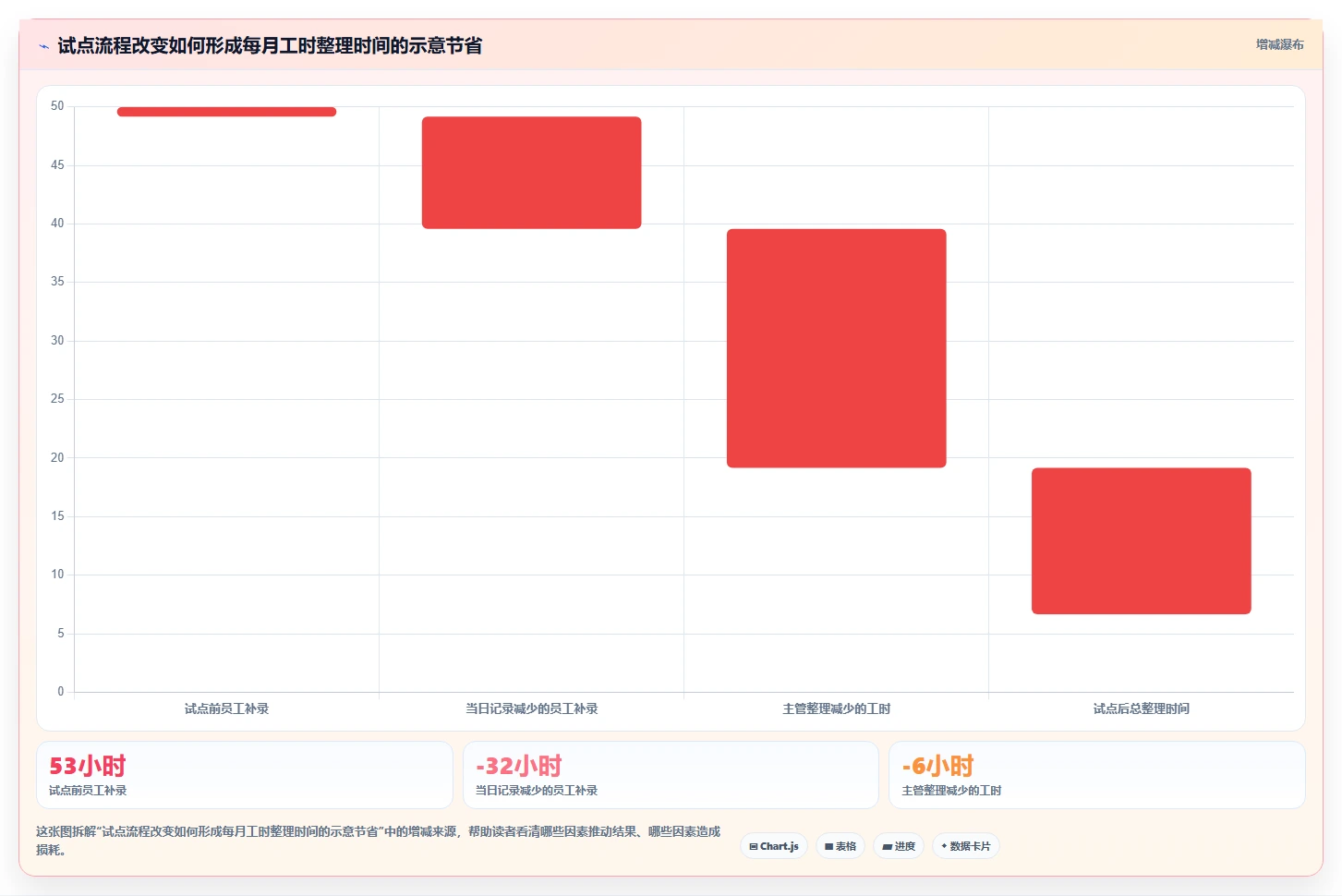Open the -6小时 data card
This screenshot has width=1342, height=896.
click(1096, 775)
